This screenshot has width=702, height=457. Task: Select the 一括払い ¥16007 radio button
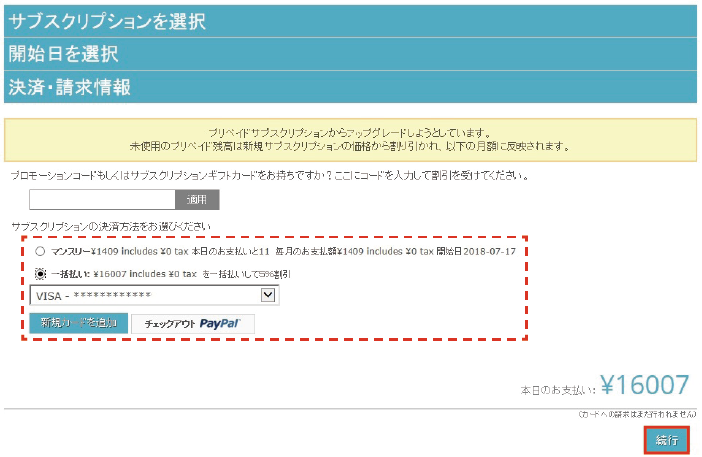pyautogui.click(x=40, y=273)
